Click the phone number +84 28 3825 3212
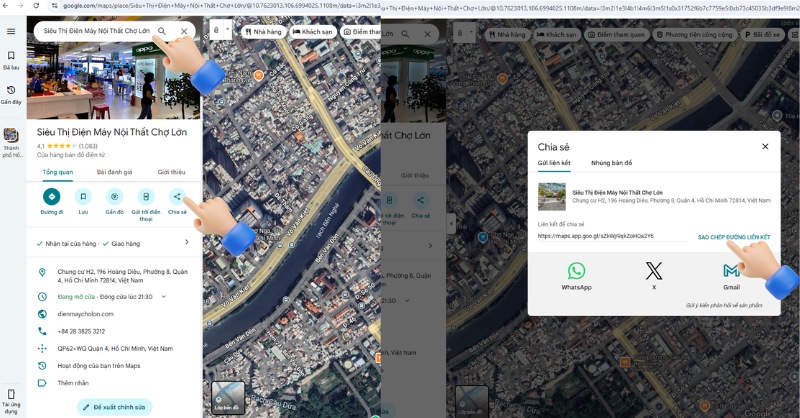The height and width of the screenshot is (418, 800). point(81,331)
